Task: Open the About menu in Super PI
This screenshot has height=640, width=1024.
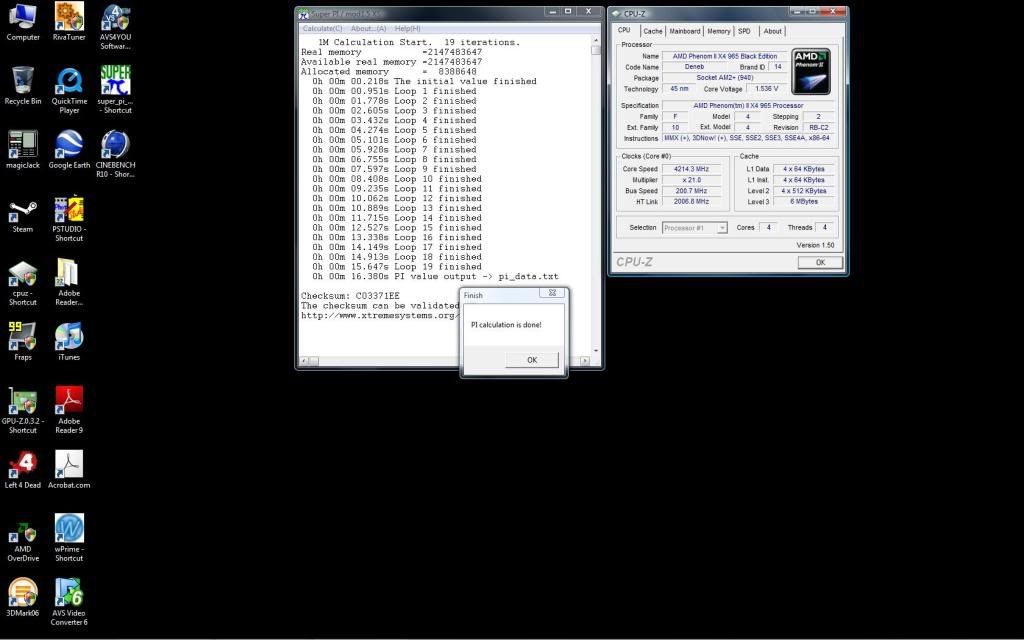Action: coord(368,29)
